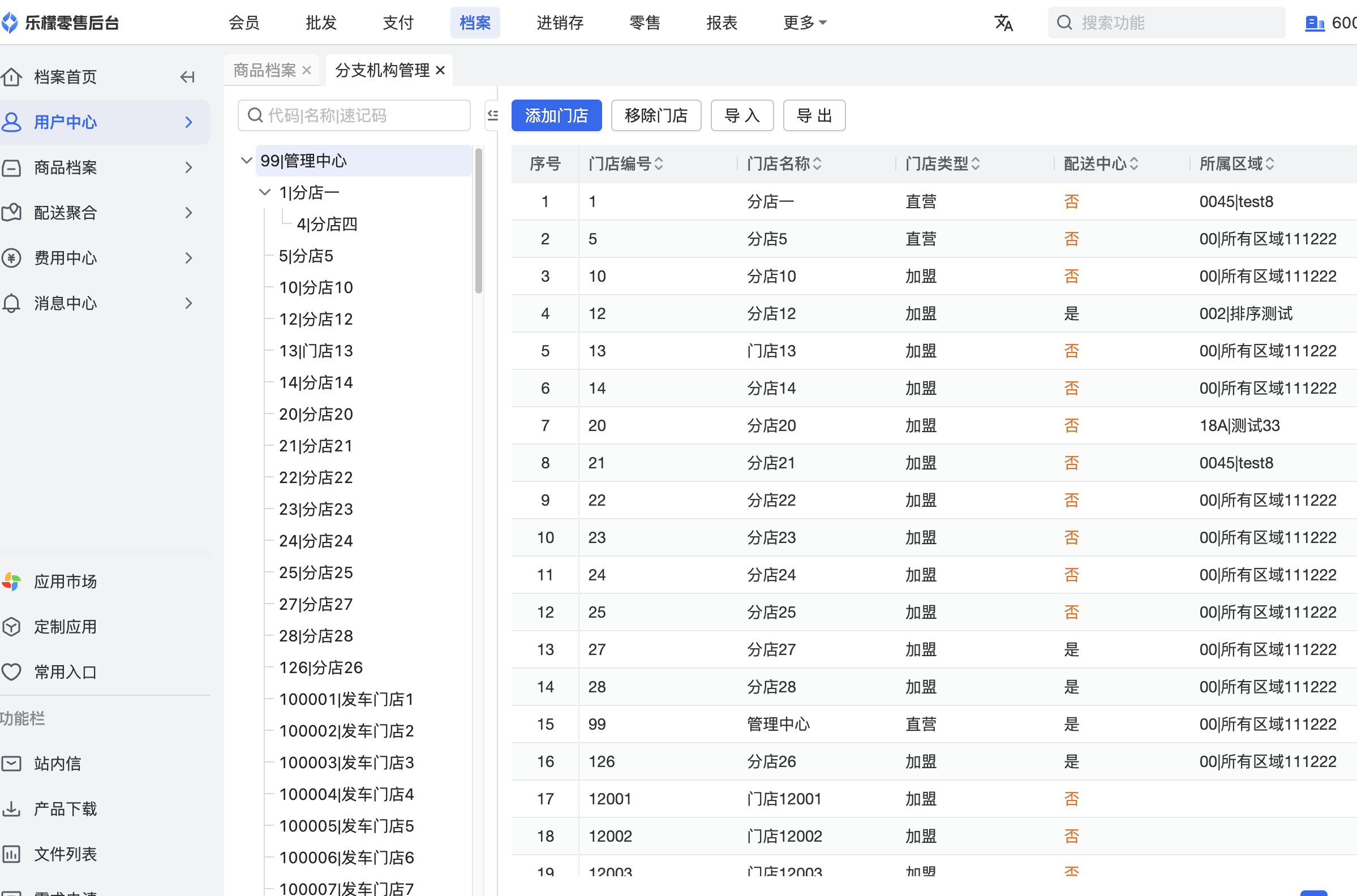Click the 分店27 store name cell

[x=771, y=649]
